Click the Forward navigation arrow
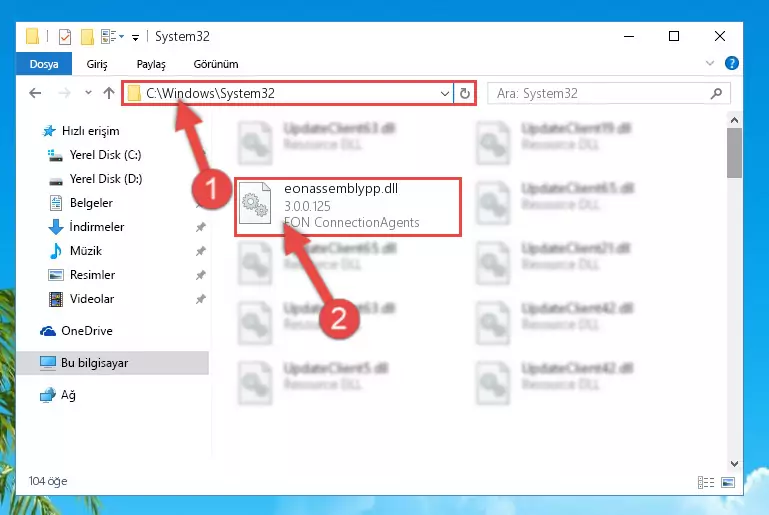This screenshot has height=515, width=769. (64, 93)
